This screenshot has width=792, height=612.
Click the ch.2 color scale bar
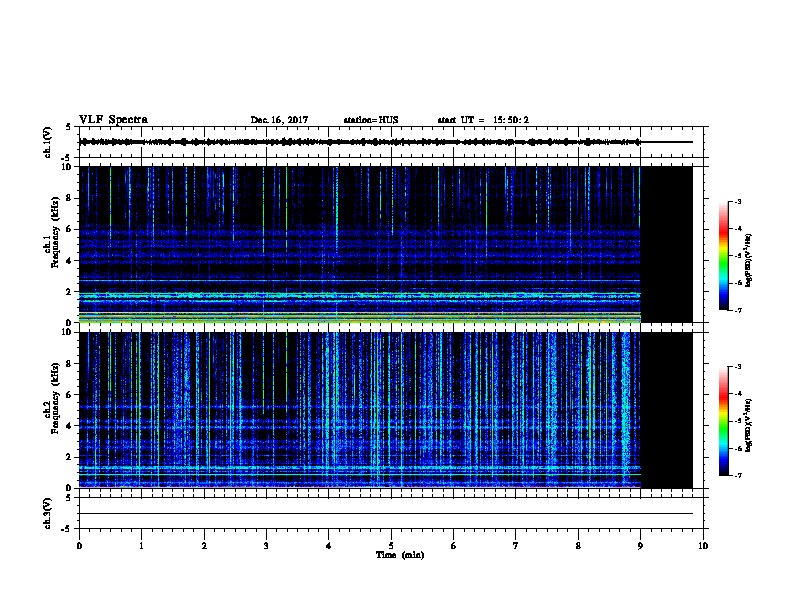(x=724, y=421)
